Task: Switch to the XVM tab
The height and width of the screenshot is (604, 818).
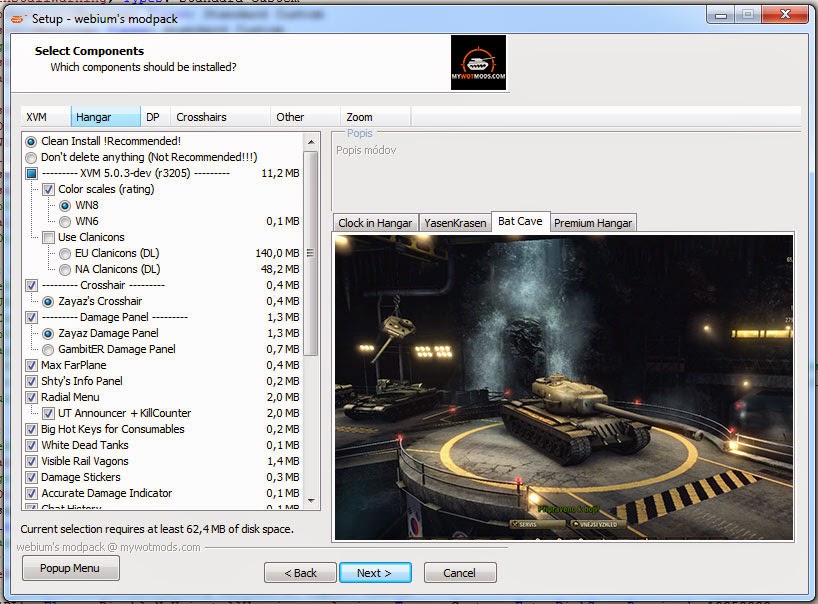Action: click(46, 117)
